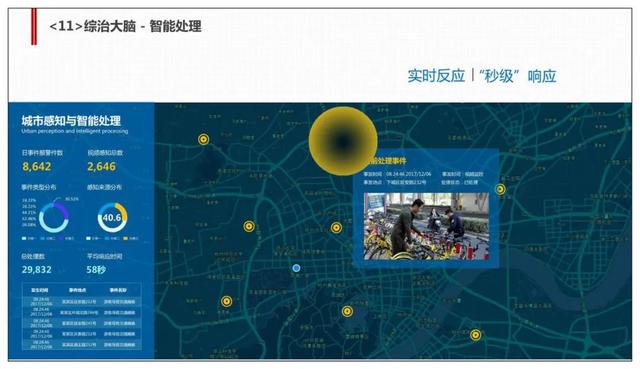Click the 2,646 perception total figure
Image resolution: width=640 pixels, height=369 pixels.
click(x=101, y=167)
